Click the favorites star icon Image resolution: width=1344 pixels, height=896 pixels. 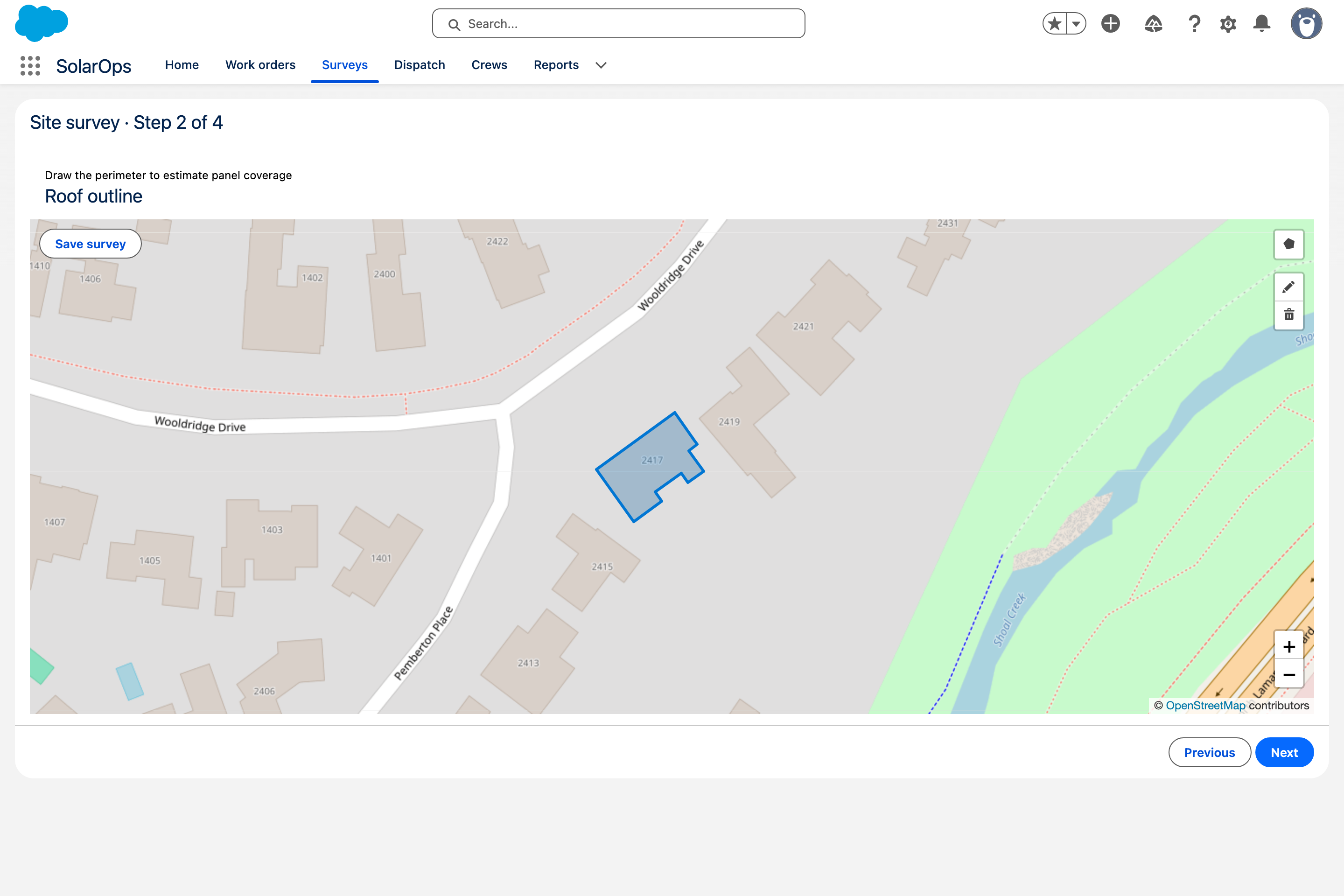tap(1055, 23)
